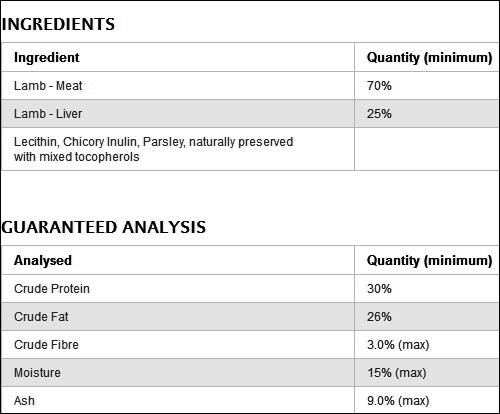Image resolution: width=500 pixels, height=414 pixels.
Task: Click the 70% quantity value
Action: click(x=379, y=86)
